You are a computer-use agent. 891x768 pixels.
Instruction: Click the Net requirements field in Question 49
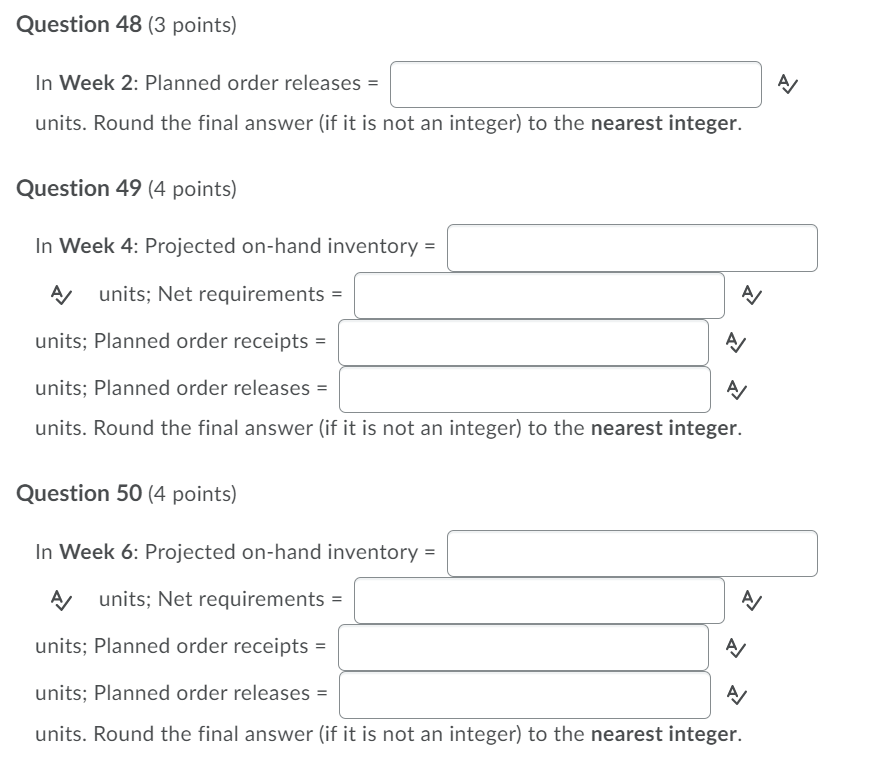[x=540, y=295]
